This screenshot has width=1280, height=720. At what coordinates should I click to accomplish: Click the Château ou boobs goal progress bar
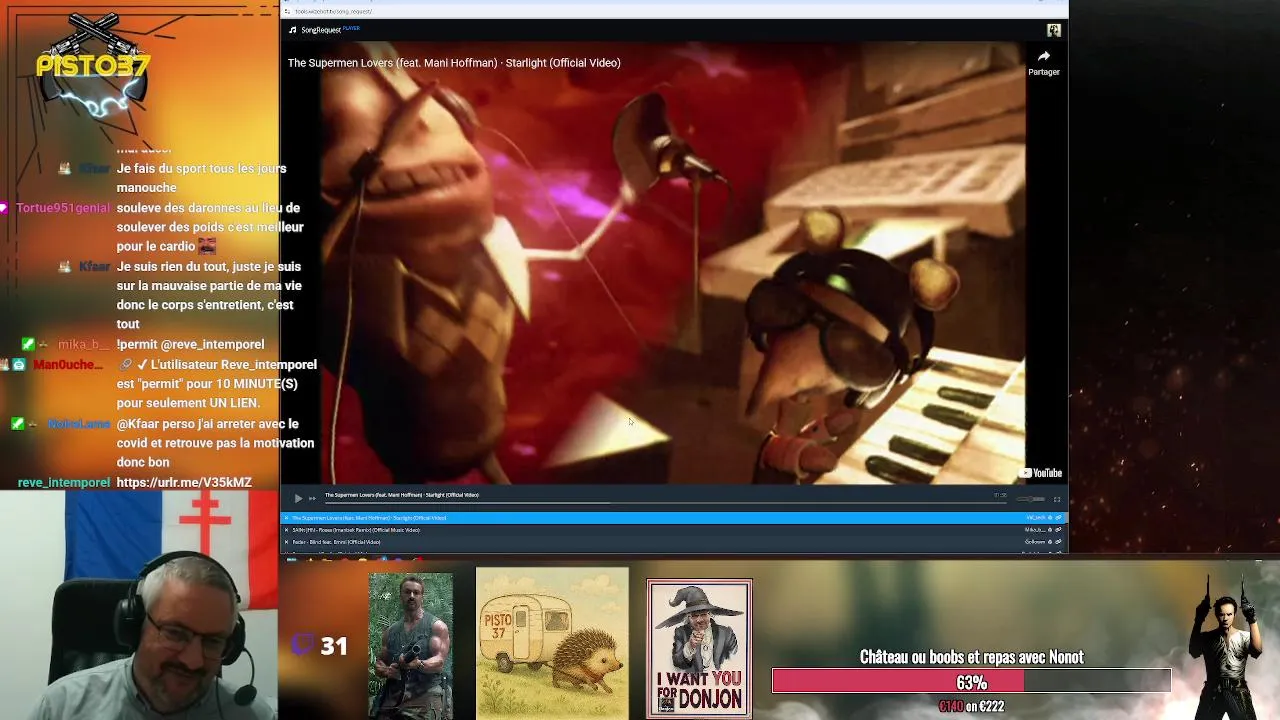click(x=971, y=682)
